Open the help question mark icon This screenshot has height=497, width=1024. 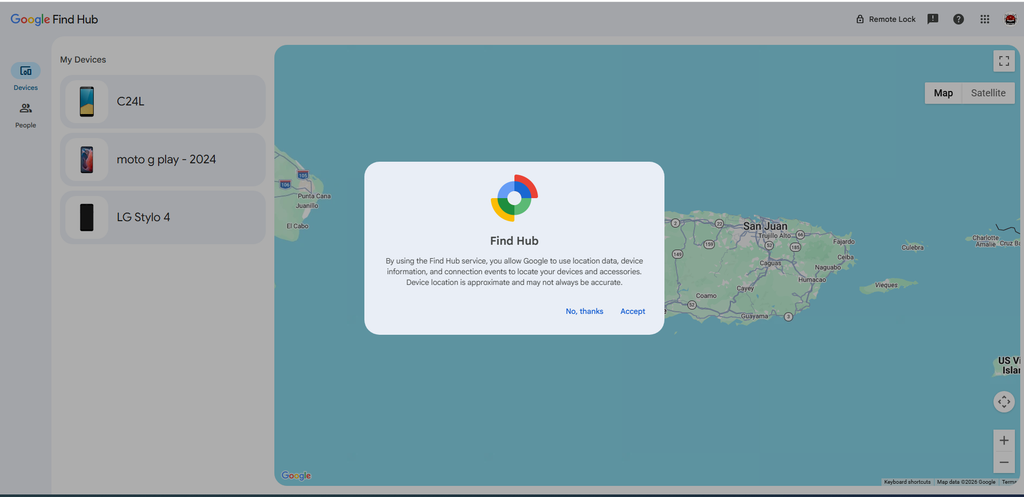(958, 19)
